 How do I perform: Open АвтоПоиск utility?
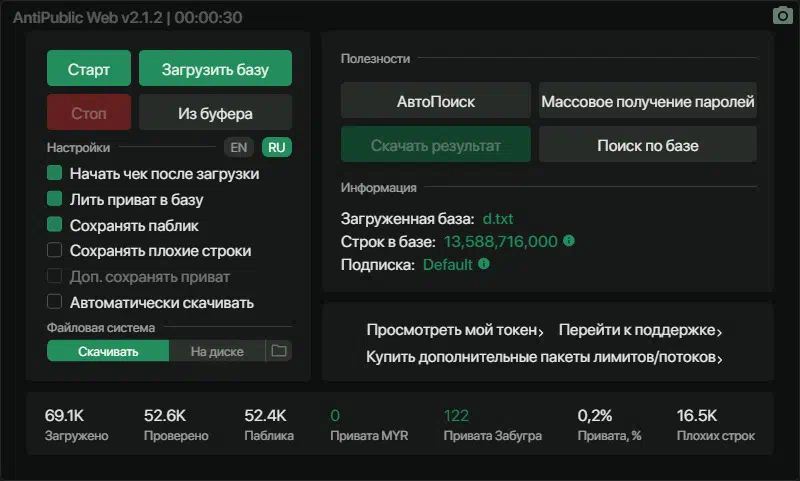436,100
